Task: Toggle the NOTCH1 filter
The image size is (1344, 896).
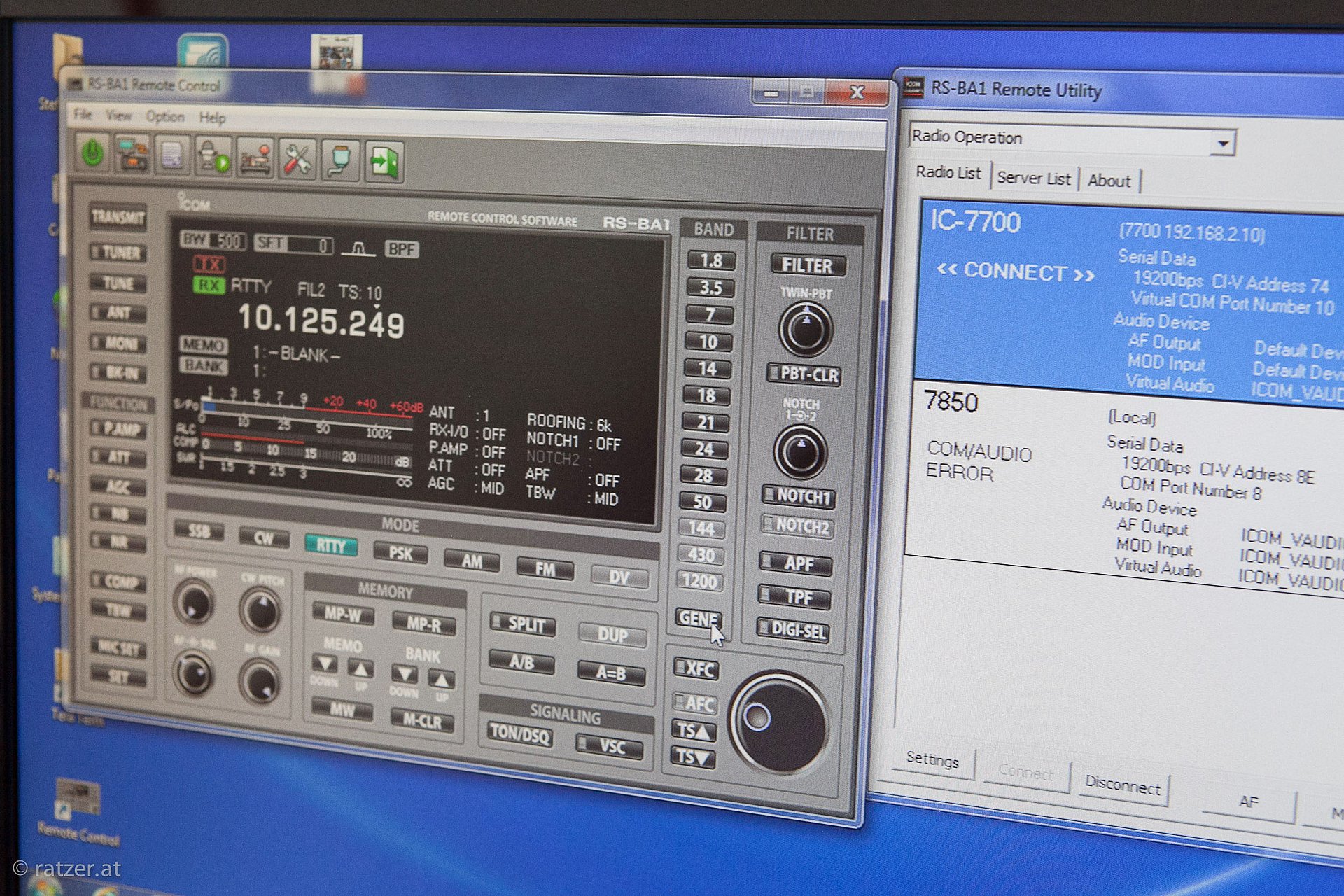Action: [799, 496]
